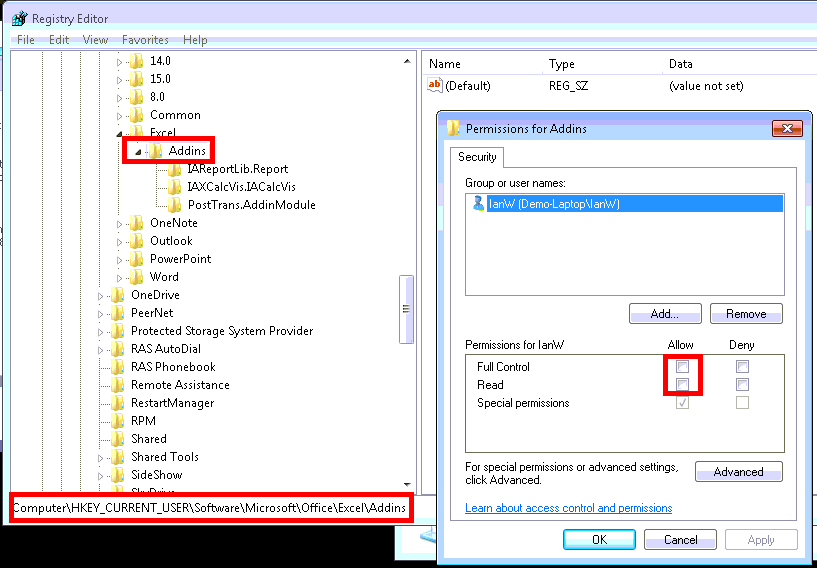Cancel the Permissions dialog
Viewport: 817px width, 568px height.
point(680,539)
